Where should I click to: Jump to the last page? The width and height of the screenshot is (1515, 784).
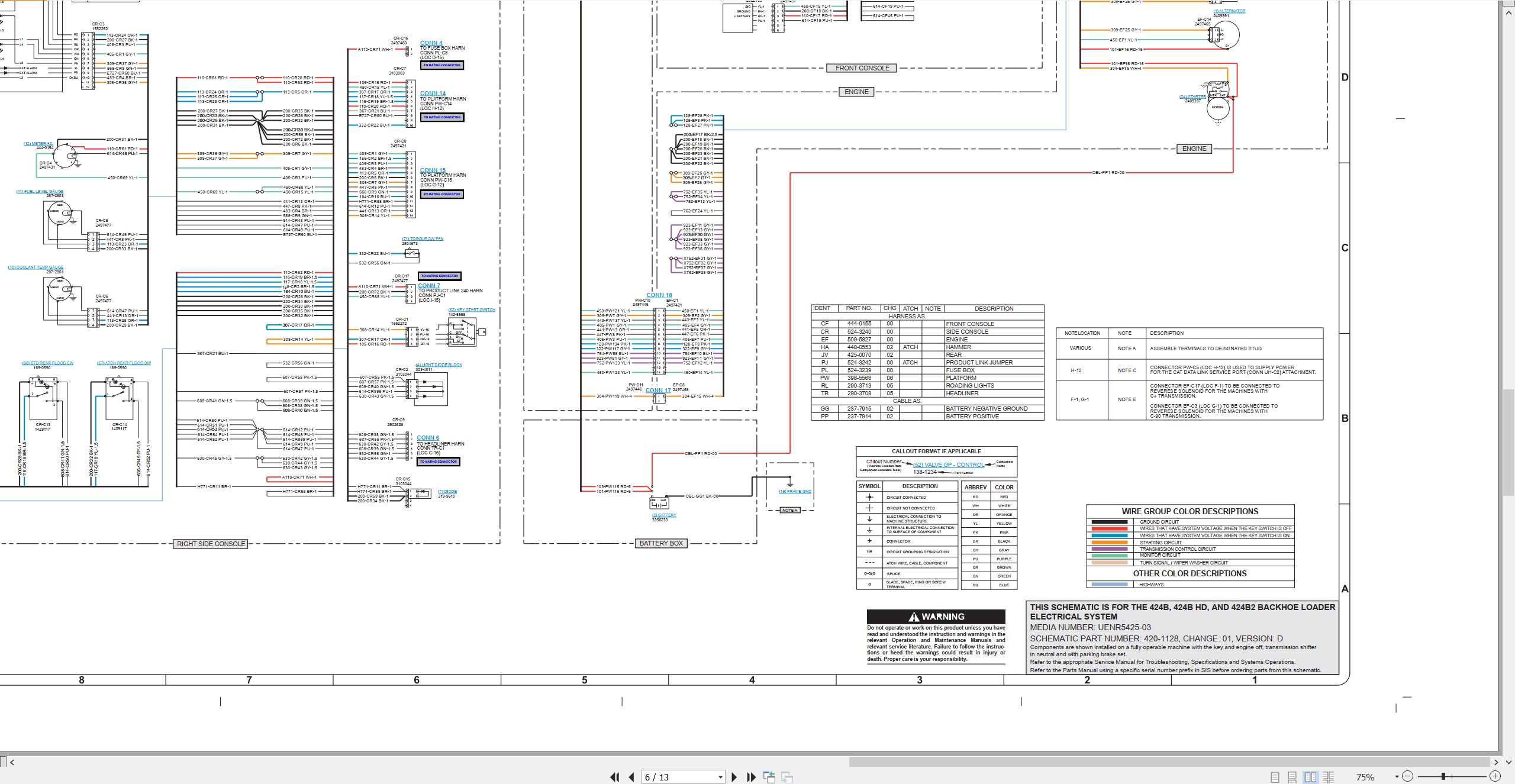point(752,777)
